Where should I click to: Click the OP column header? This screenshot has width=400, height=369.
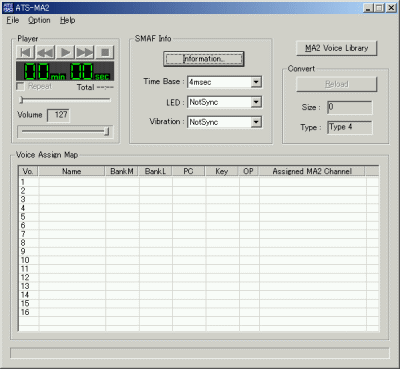click(249, 171)
